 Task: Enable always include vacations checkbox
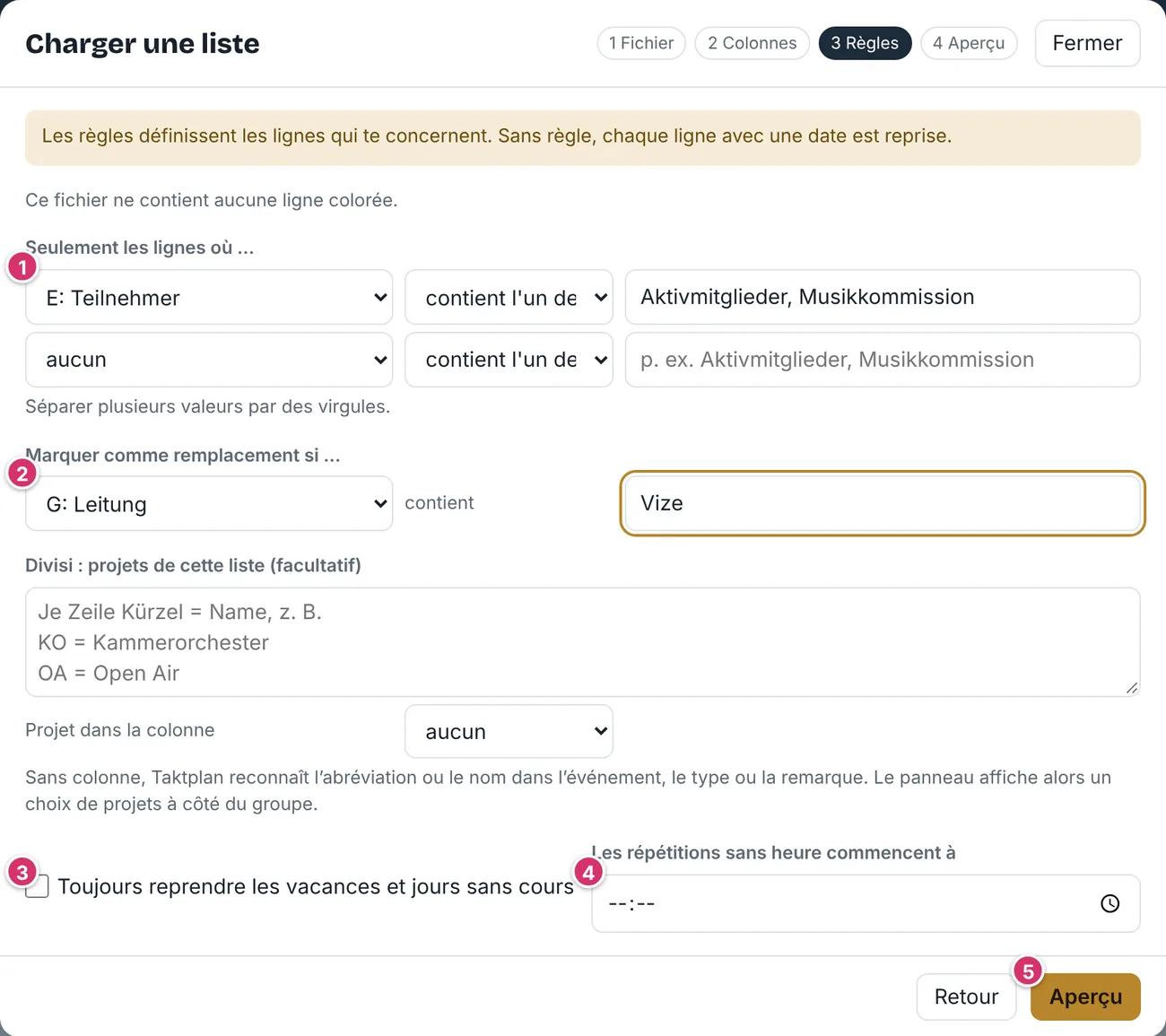tap(37, 886)
